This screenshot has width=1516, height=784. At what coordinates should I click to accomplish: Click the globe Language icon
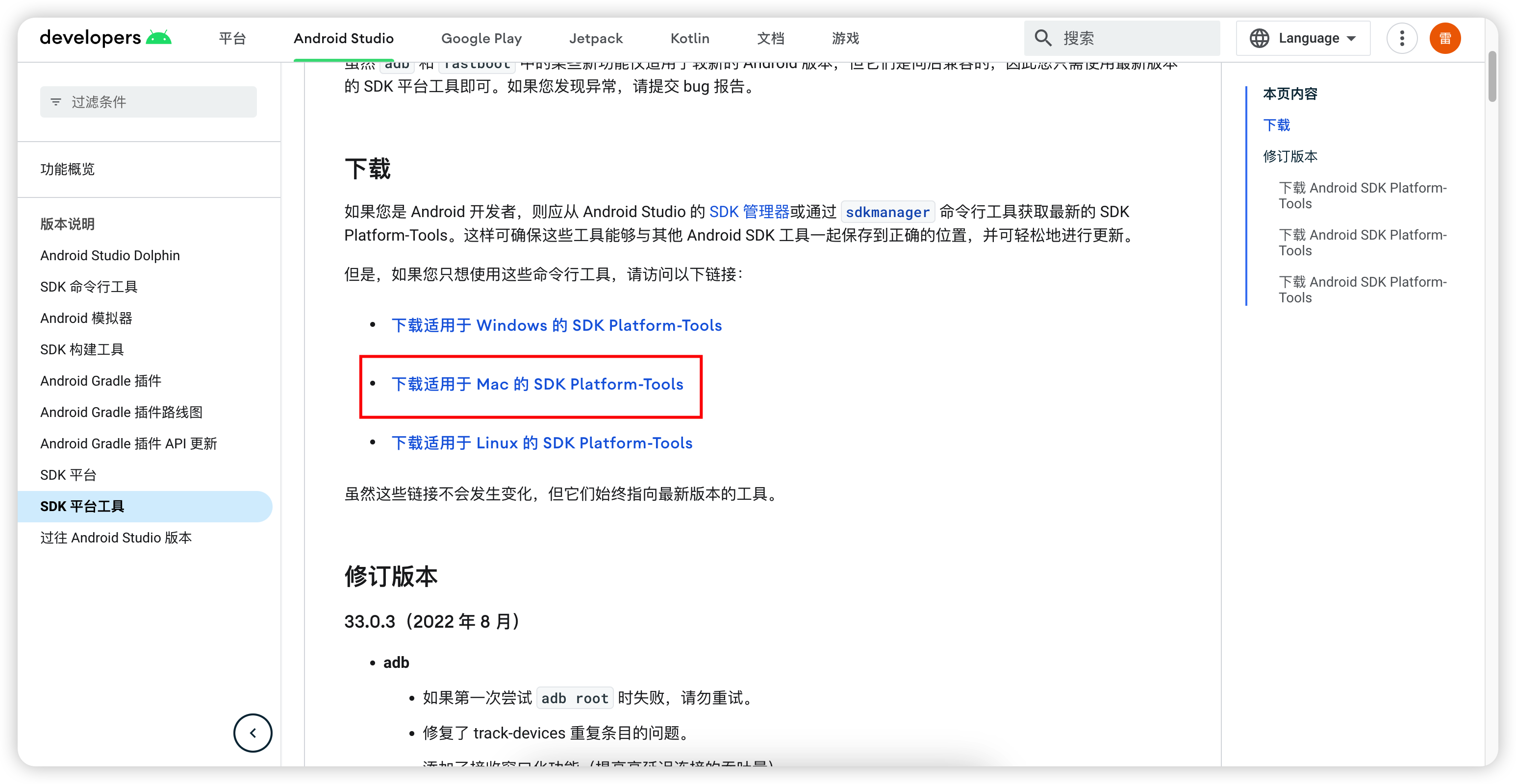[x=1259, y=38]
